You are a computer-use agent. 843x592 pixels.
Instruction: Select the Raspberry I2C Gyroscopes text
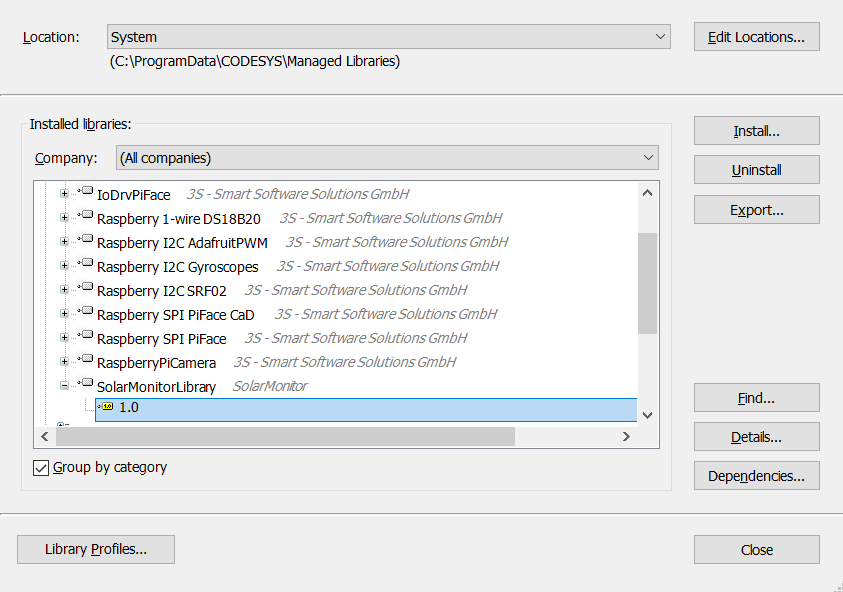(177, 267)
